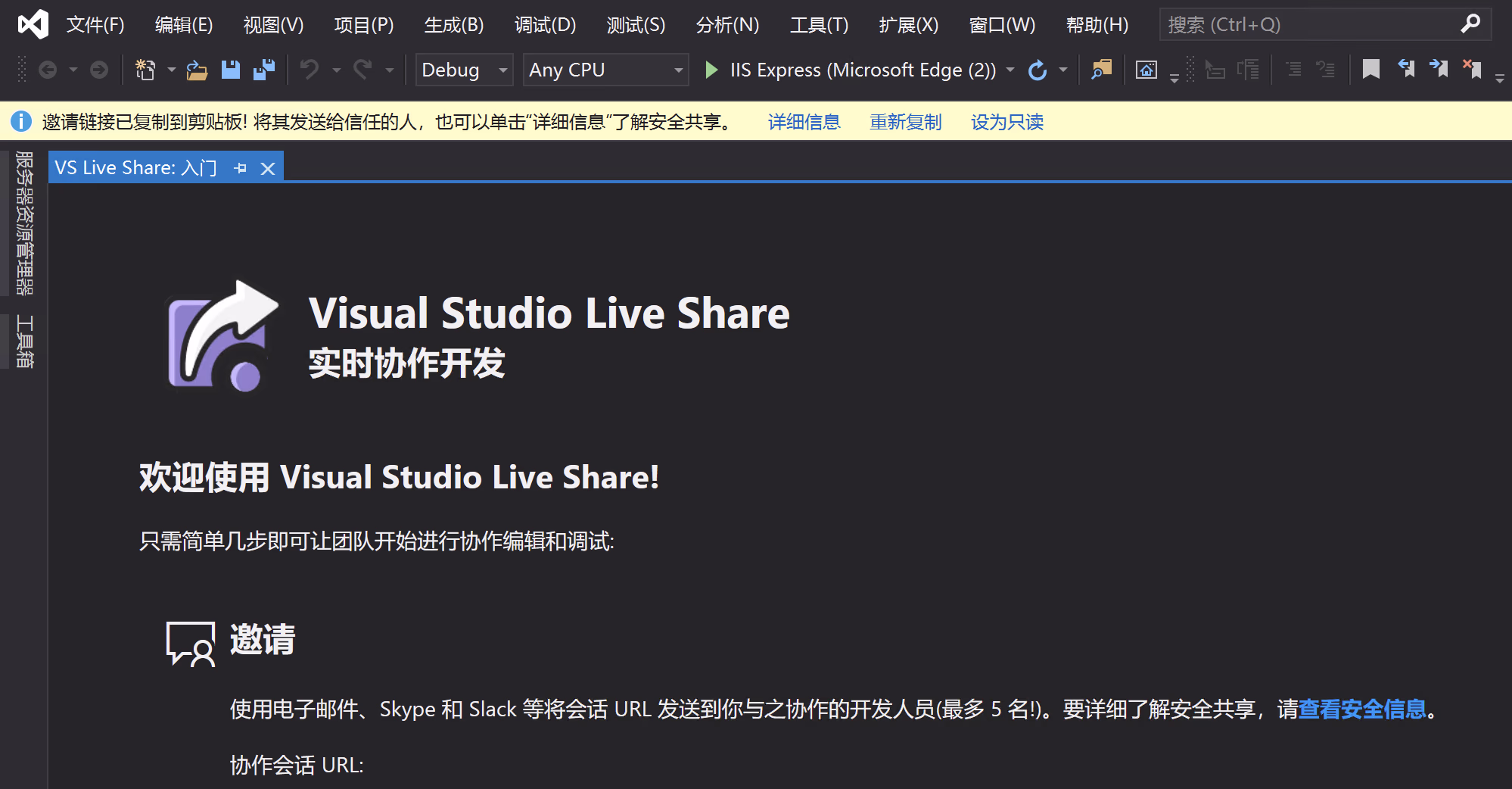
Task: Open the 查看安全信息 hyperlink
Action: click(1362, 709)
